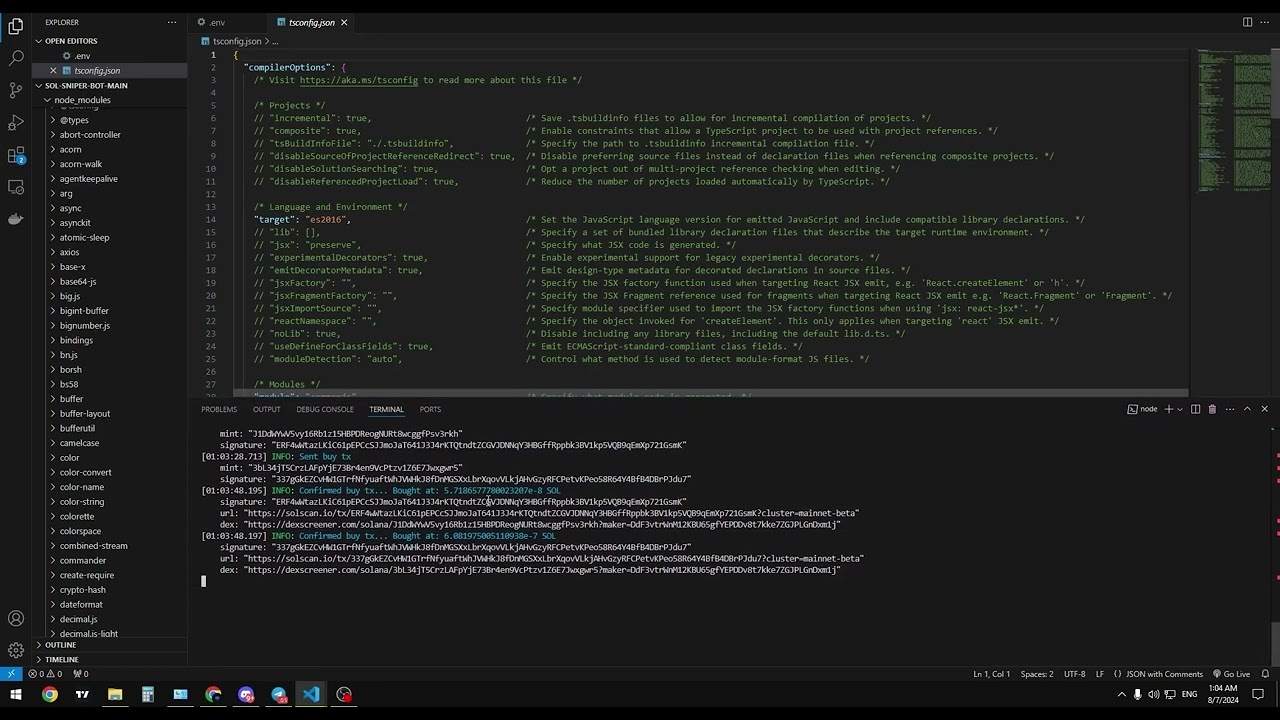Change indentation Spaces: 2

pyautogui.click(x=1037, y=674)
